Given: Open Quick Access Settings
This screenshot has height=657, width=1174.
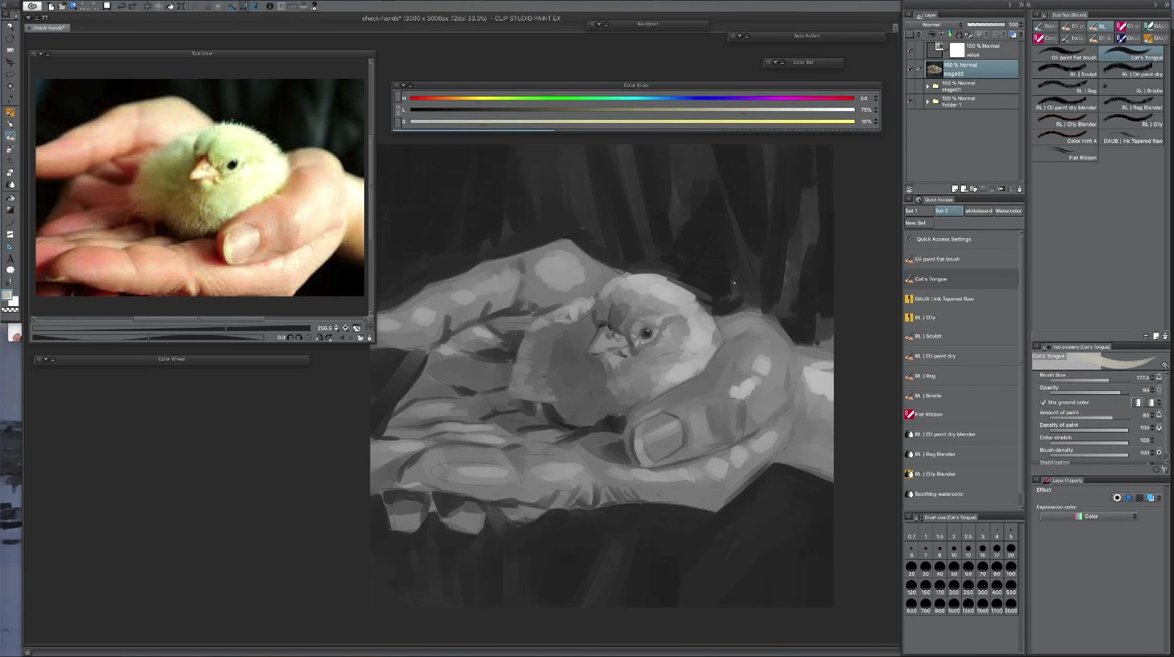Looking at the screenshot, I should [943, 239].
